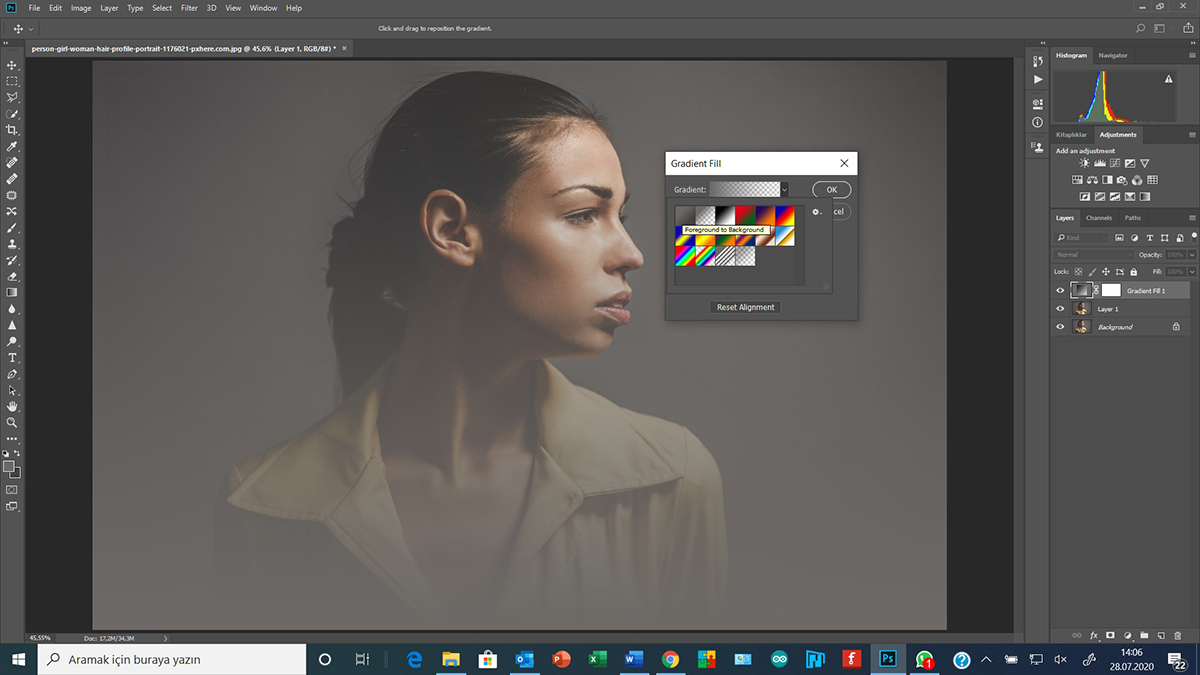Select the Crop tool

[x=12, y=130]
